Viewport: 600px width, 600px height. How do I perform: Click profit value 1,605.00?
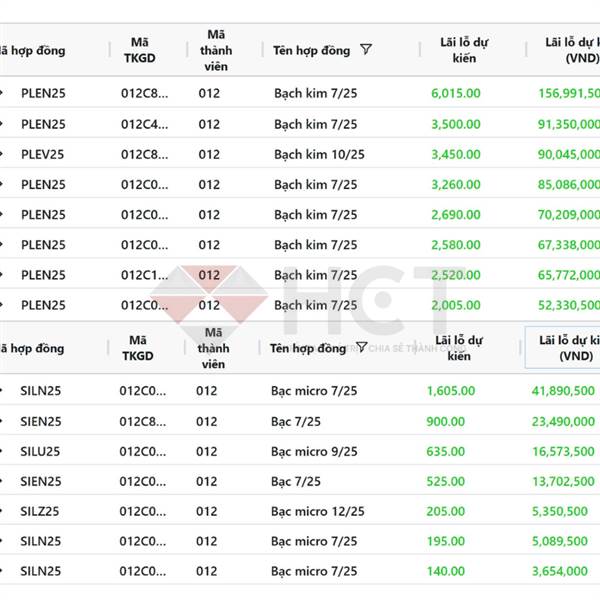click(x=451, y=391)
